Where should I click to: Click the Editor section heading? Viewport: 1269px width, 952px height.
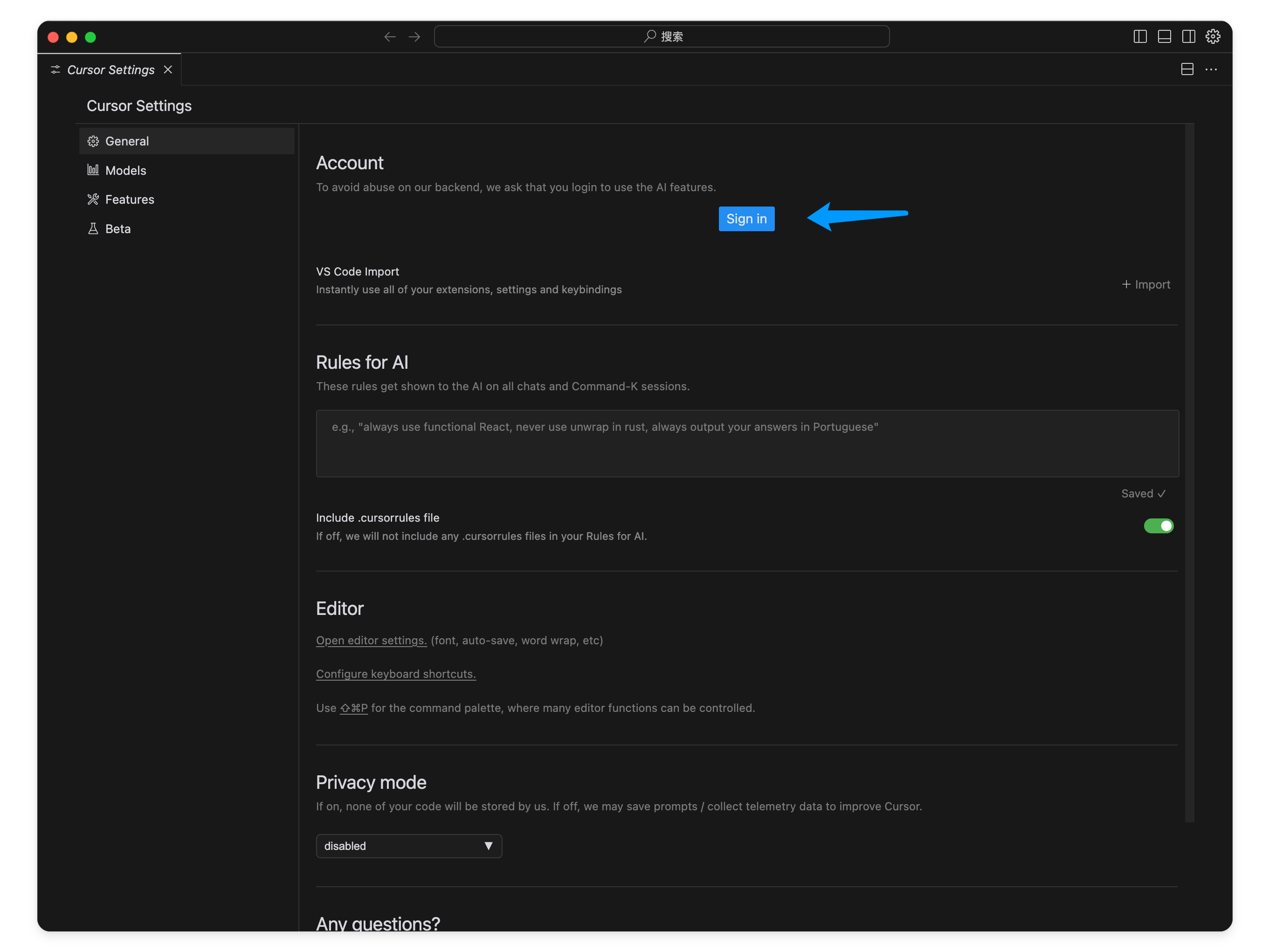(x=339, y=608)
